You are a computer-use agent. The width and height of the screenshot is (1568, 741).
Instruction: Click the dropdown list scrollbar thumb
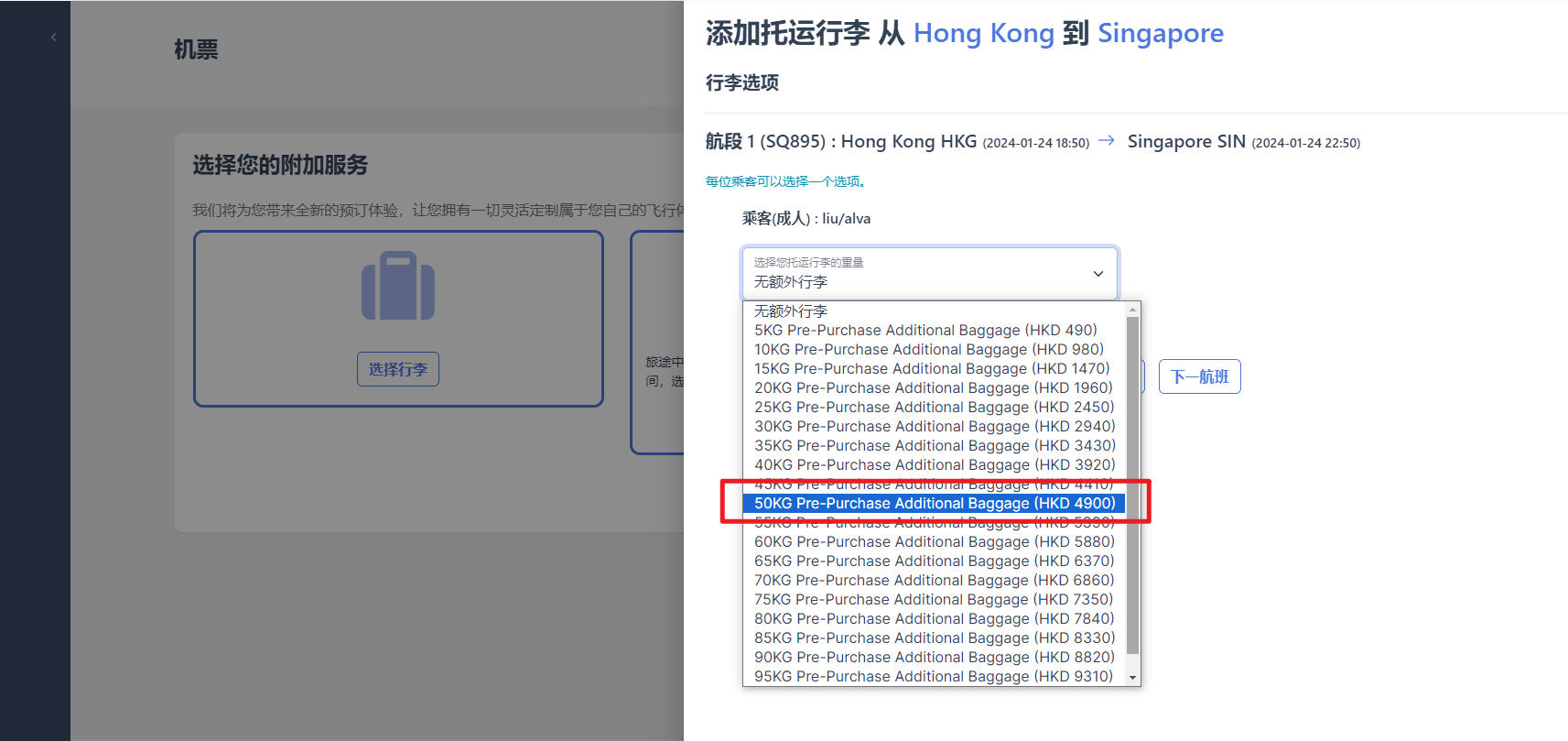point(1132,485)
